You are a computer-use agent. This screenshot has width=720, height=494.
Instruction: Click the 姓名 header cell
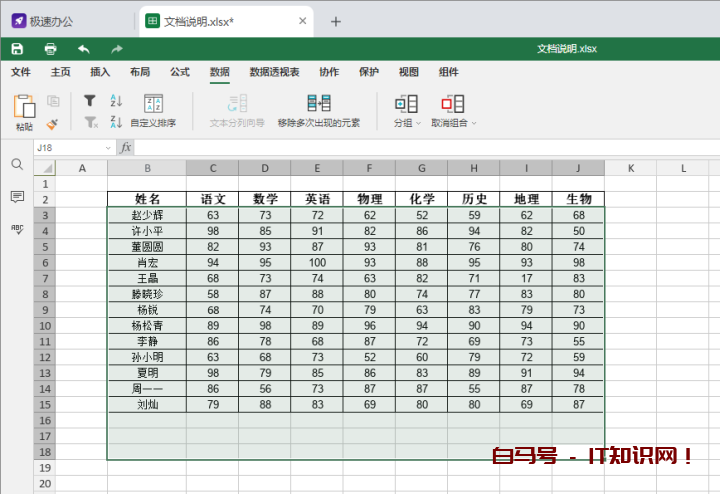147,199
